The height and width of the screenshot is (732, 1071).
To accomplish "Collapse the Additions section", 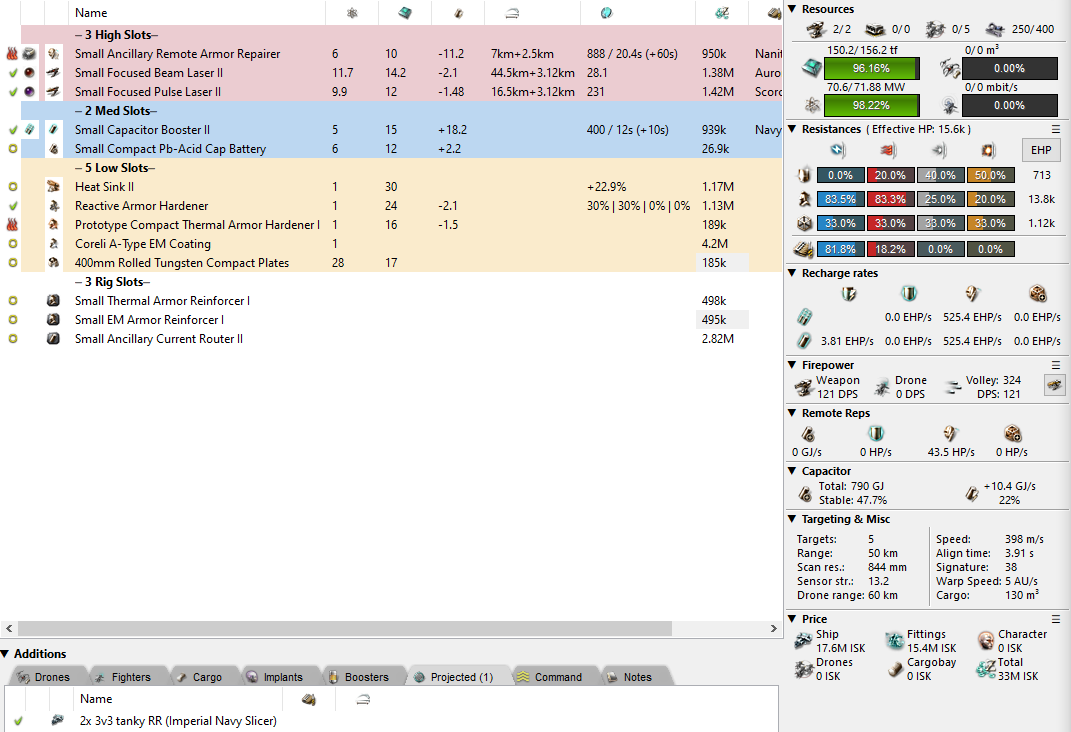I will click(6, 654).
